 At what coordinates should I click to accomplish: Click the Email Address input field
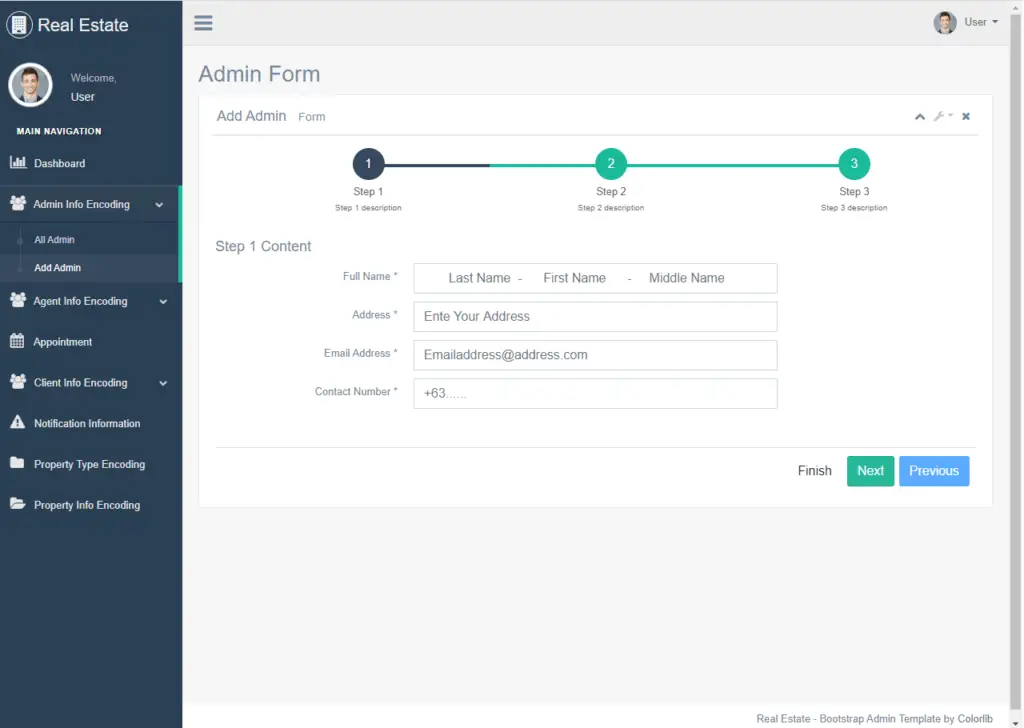click(x=595, y=355)
